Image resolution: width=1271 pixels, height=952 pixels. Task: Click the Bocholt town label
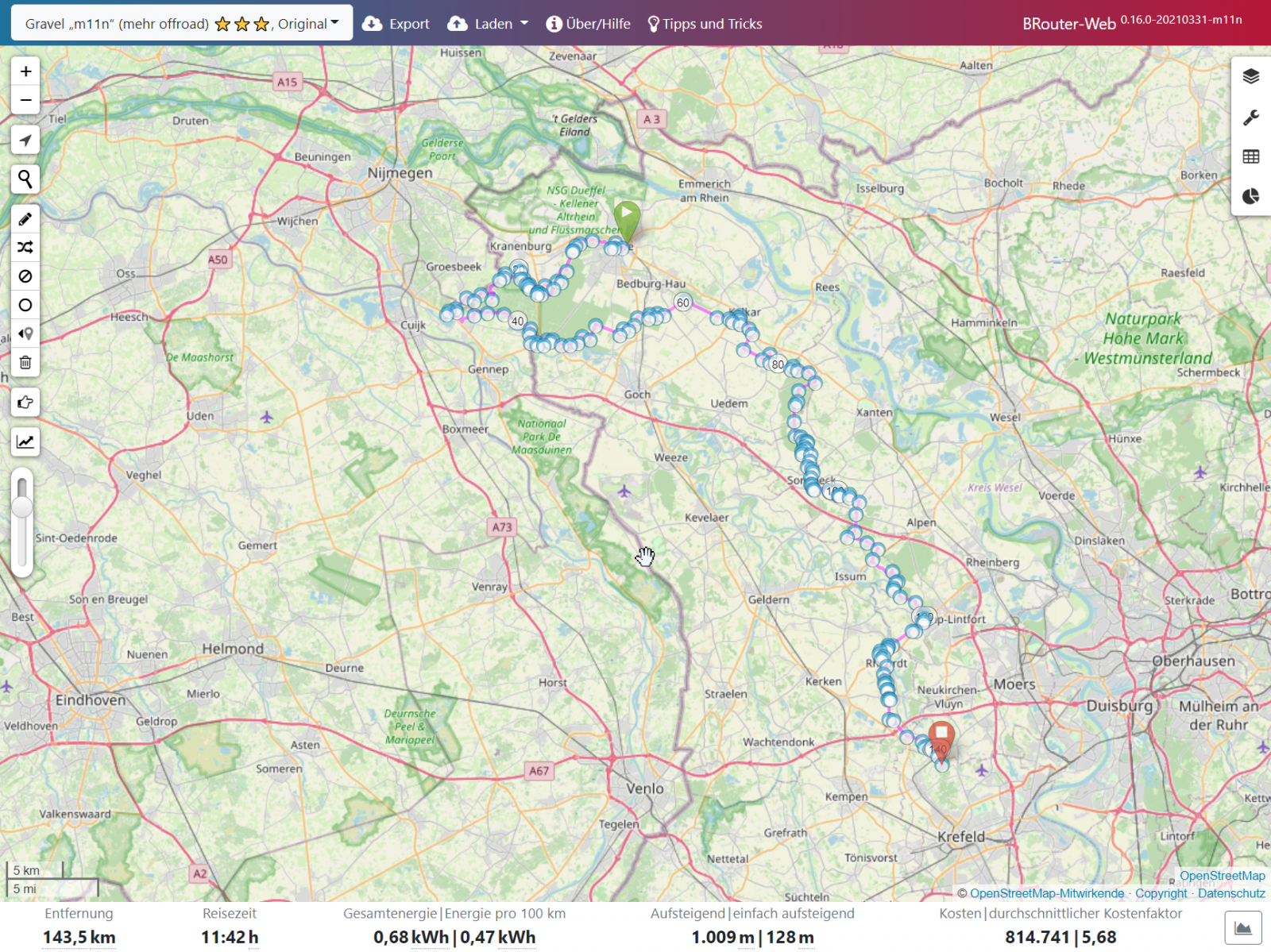click(1003, 183)
